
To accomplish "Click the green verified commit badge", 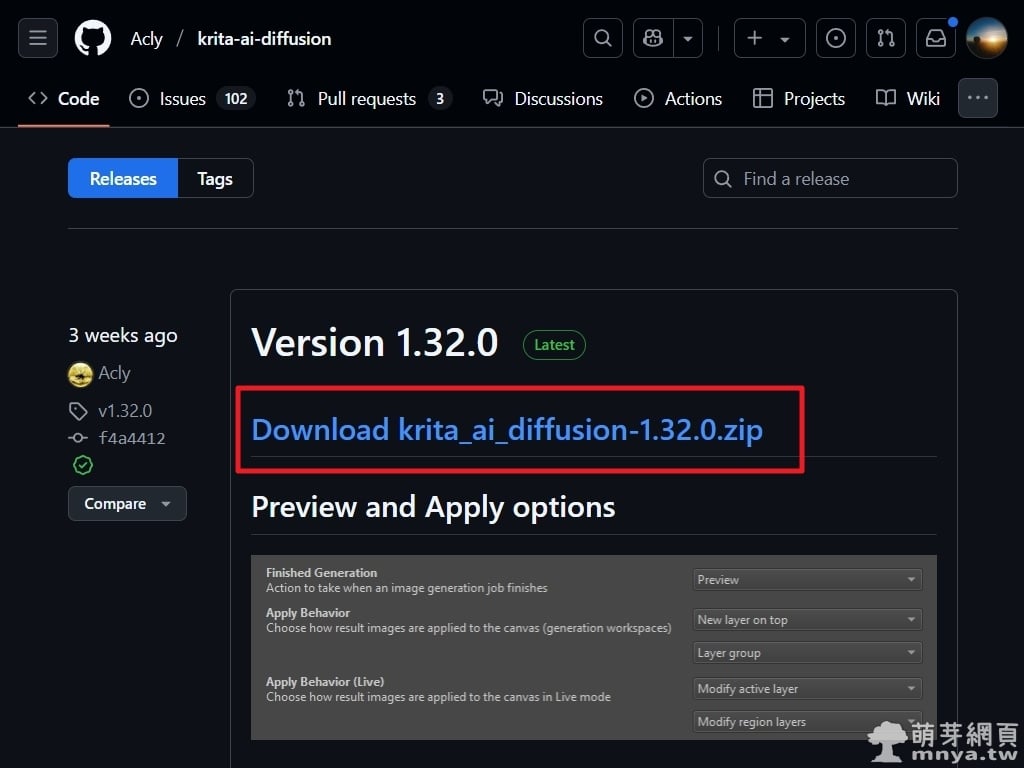I will click(82, 465).
